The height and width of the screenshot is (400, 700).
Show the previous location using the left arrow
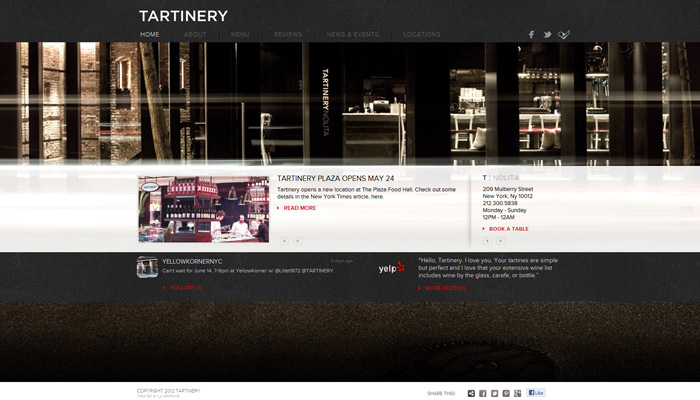(487, 241)
